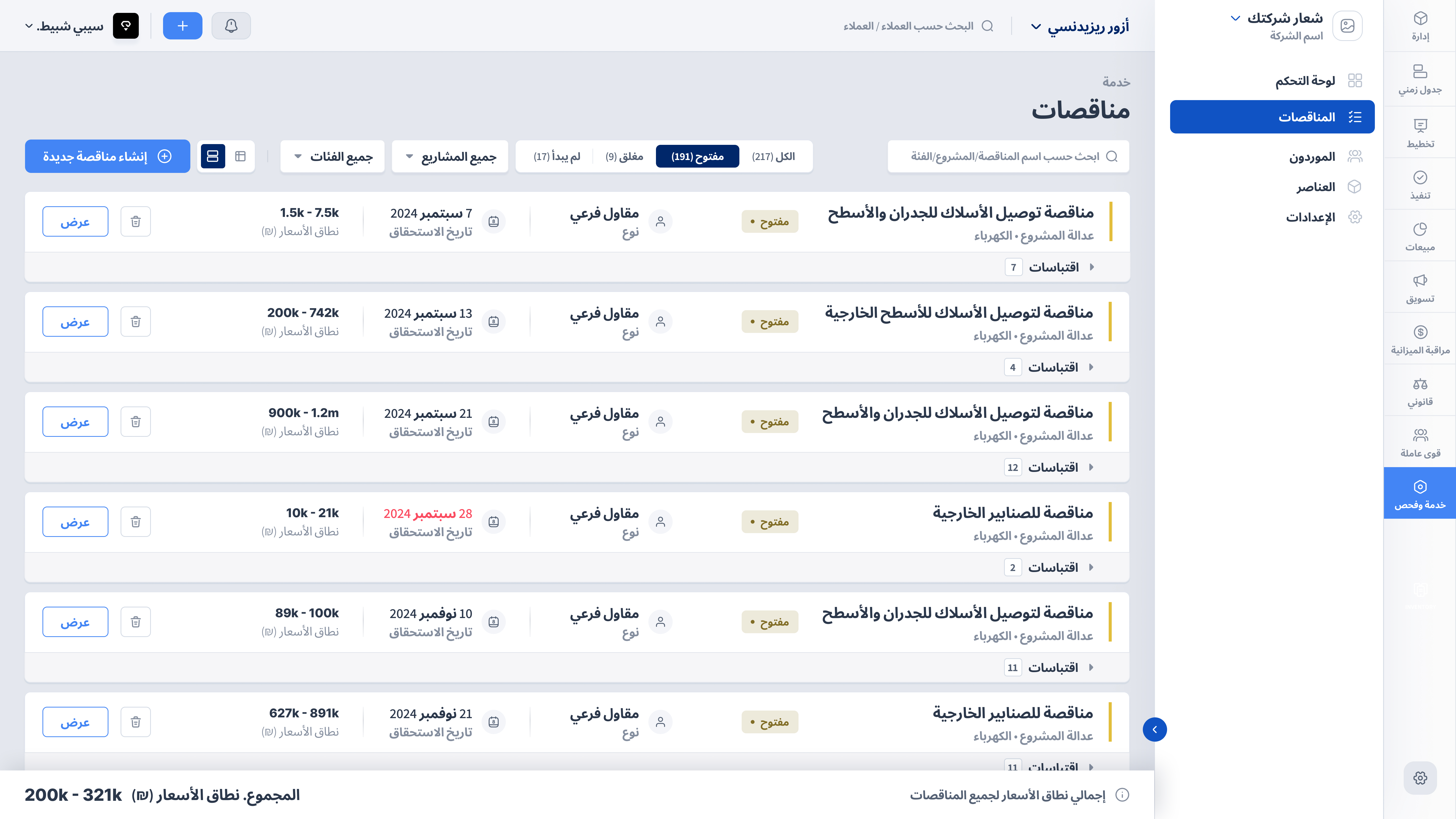Select the الكل (217) filter tab
The image size is (1456, 819).
pos(773,156)
